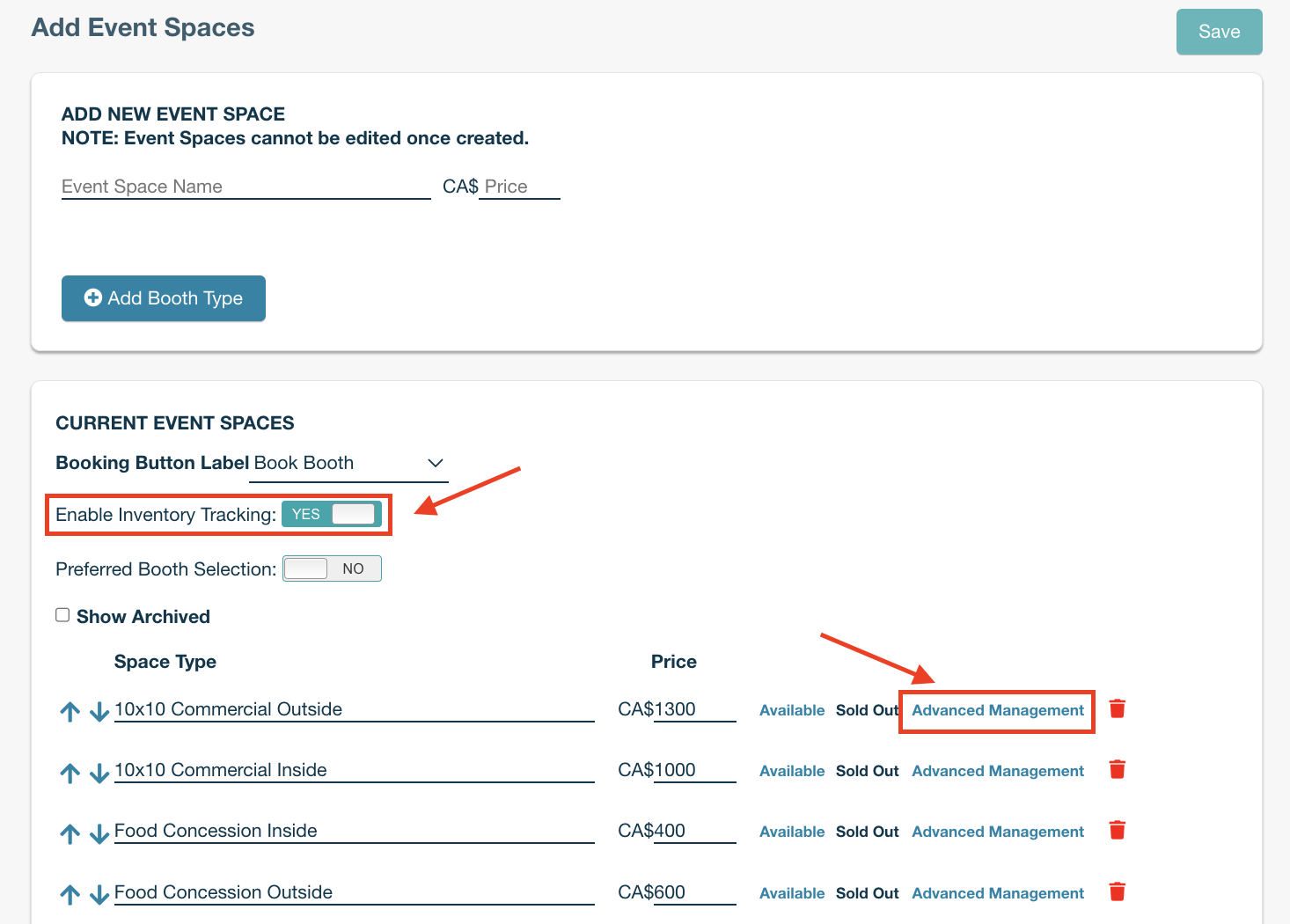The height and width of the screenshot is (924, 1290).
Task: Delete the 10x10 Commercial Outside space
Action: [x=1118, y=708]
